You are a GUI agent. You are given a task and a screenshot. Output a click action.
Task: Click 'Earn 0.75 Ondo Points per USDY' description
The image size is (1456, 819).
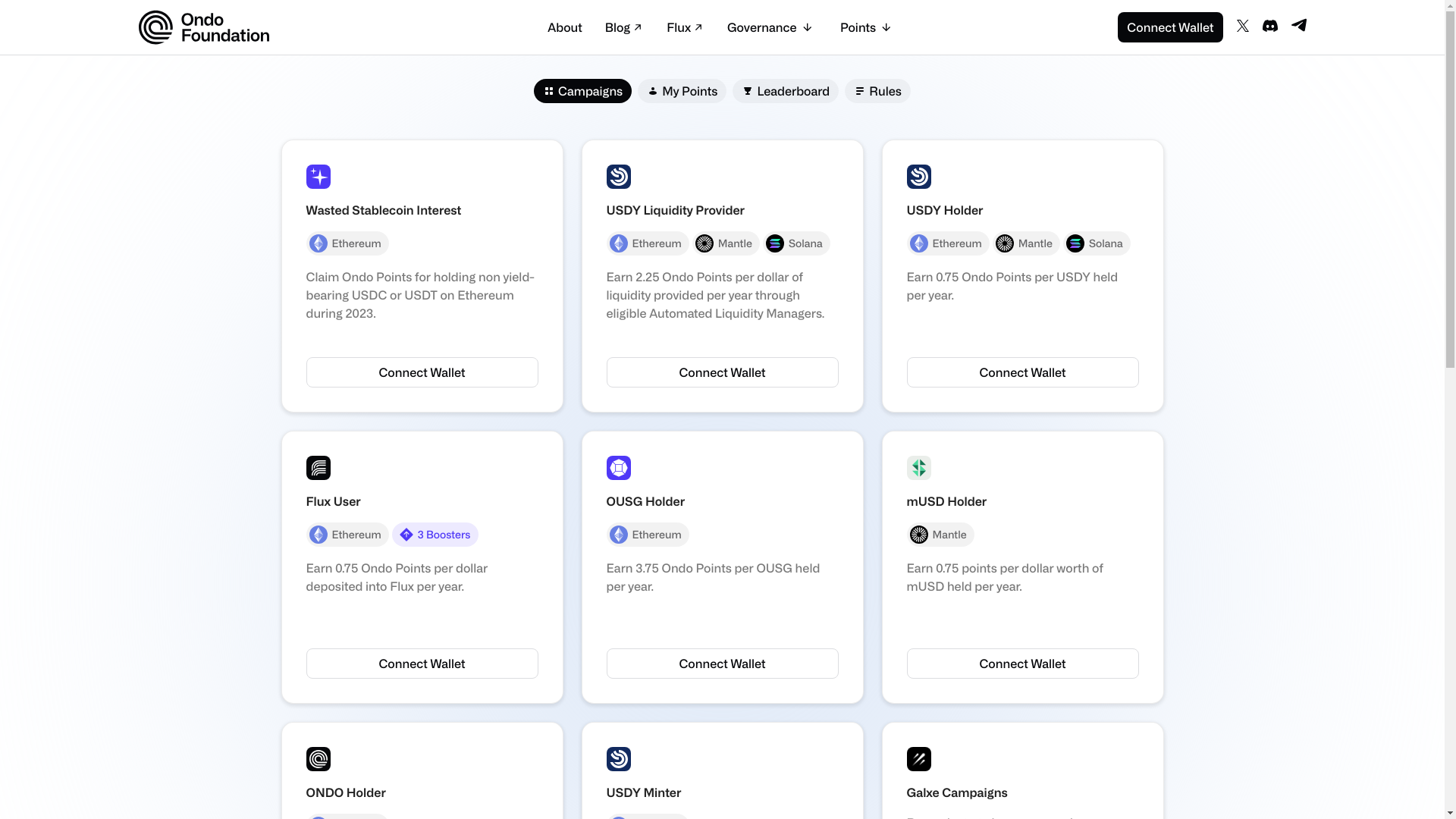pyautogui.click(x=1012, y=286)
